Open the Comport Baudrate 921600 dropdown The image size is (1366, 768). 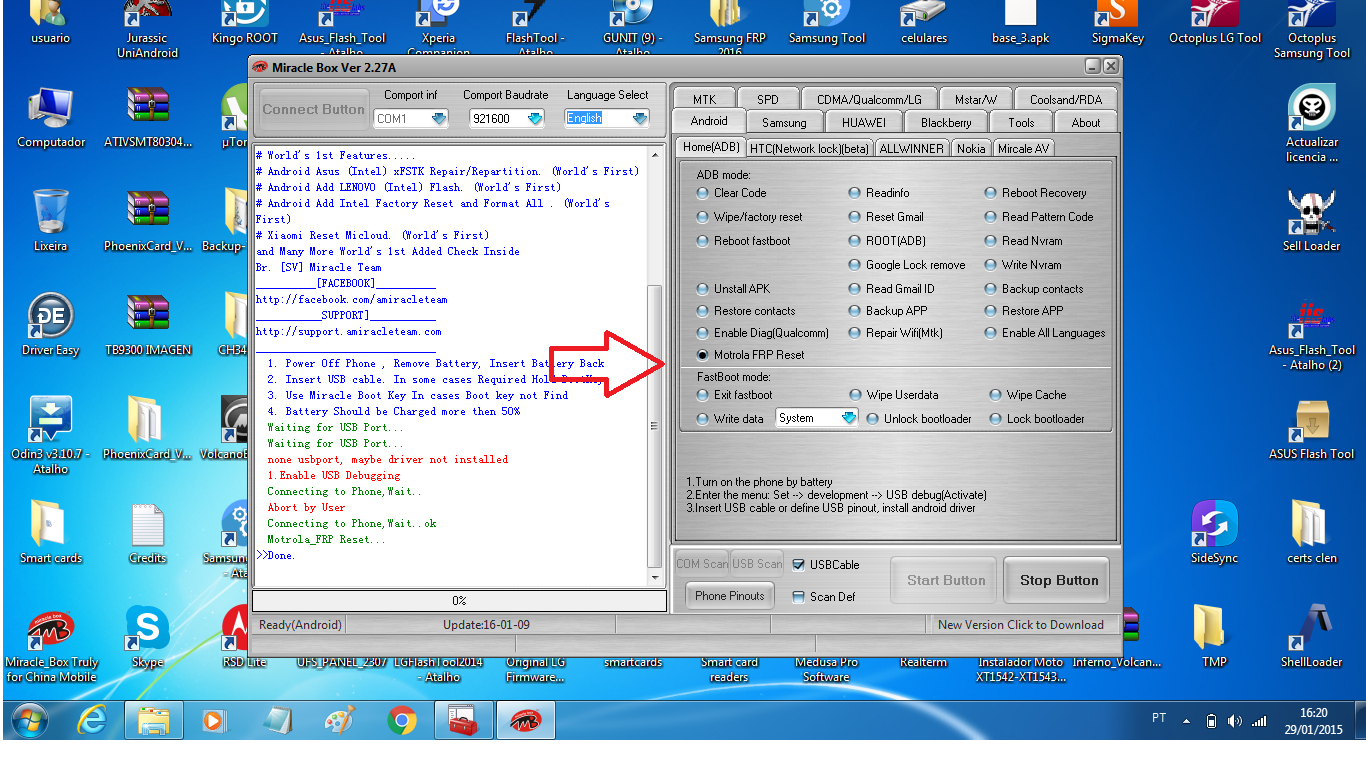pos(507,119)
